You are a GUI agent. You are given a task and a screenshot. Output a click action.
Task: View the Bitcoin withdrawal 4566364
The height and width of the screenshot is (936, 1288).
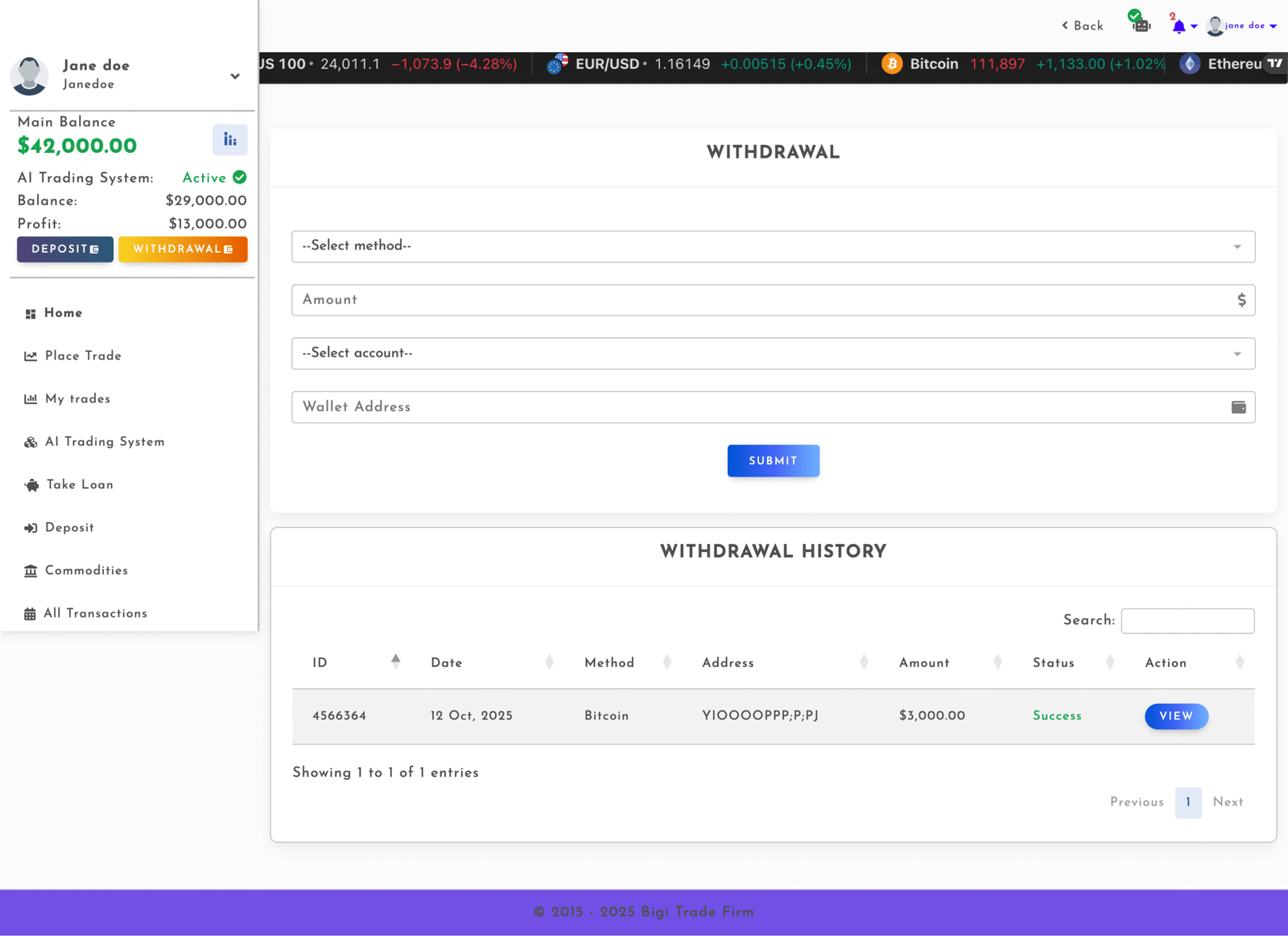1176,716
